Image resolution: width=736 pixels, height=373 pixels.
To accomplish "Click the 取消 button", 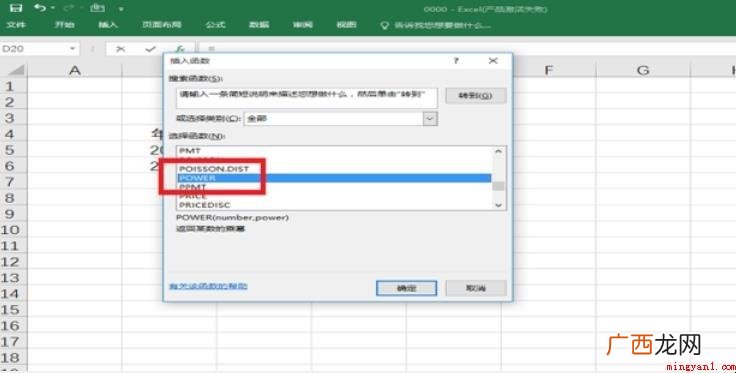I will (x=475, y=288).
